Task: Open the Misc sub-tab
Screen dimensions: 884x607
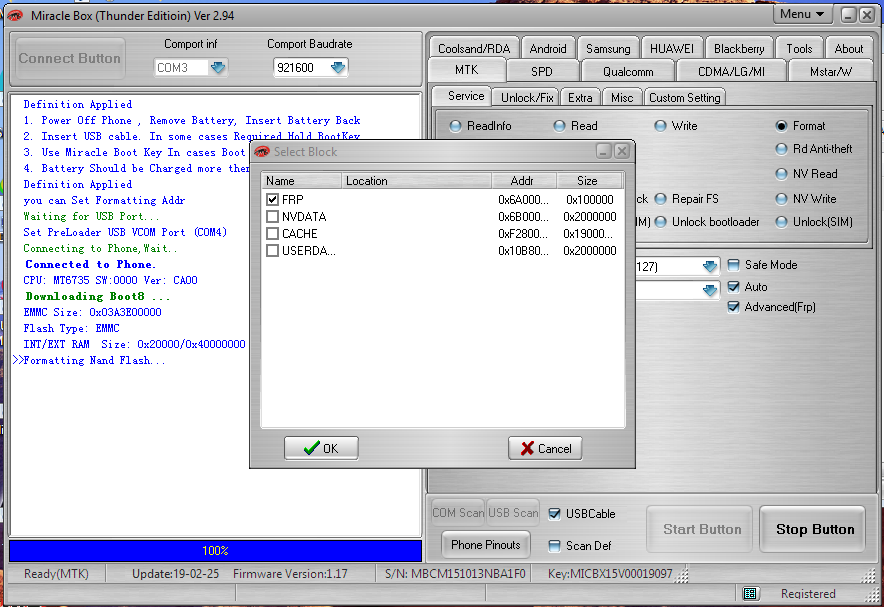Action: 622,98
